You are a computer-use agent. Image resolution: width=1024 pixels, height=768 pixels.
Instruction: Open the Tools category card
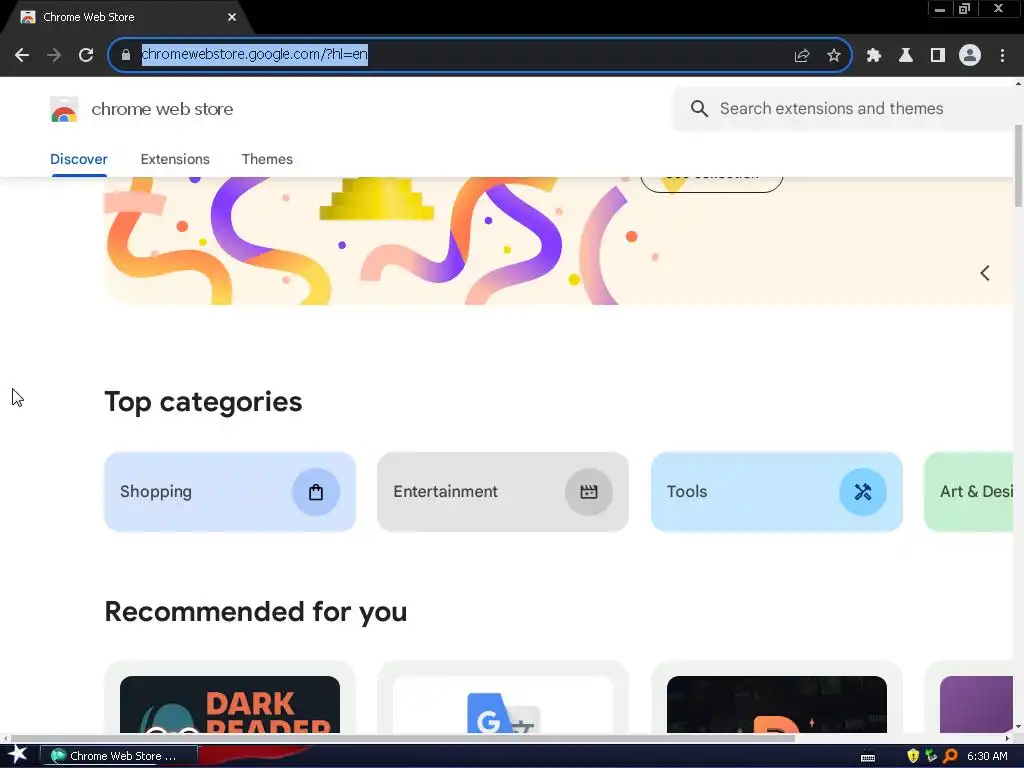tap(776, 492)
